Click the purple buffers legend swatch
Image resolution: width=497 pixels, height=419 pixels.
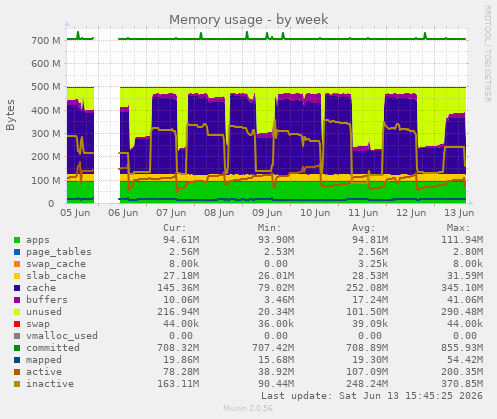tap(17, 300)
